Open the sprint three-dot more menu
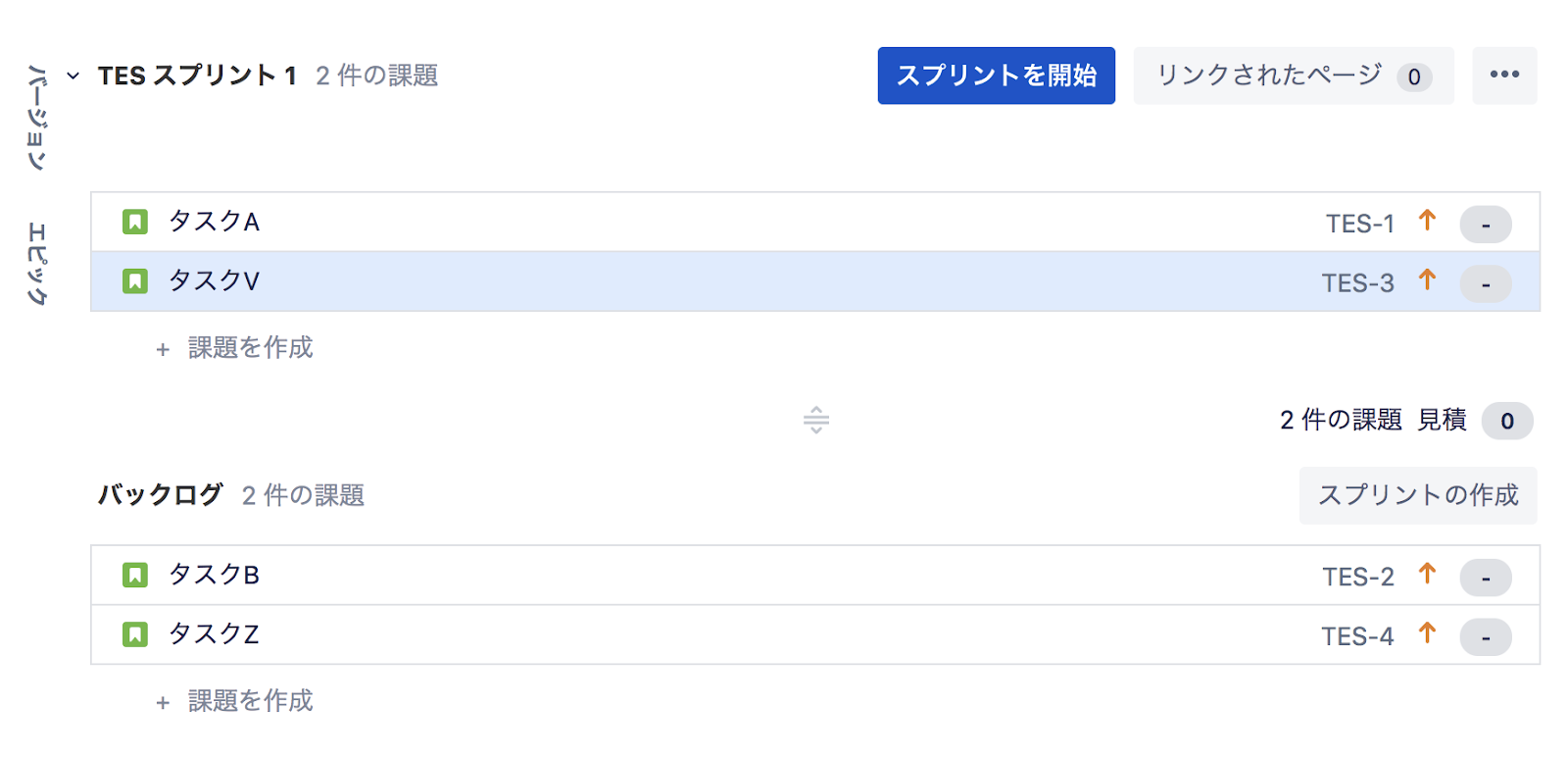Viewport: 1568px width, 757px height. click(x=1503, y=76)
